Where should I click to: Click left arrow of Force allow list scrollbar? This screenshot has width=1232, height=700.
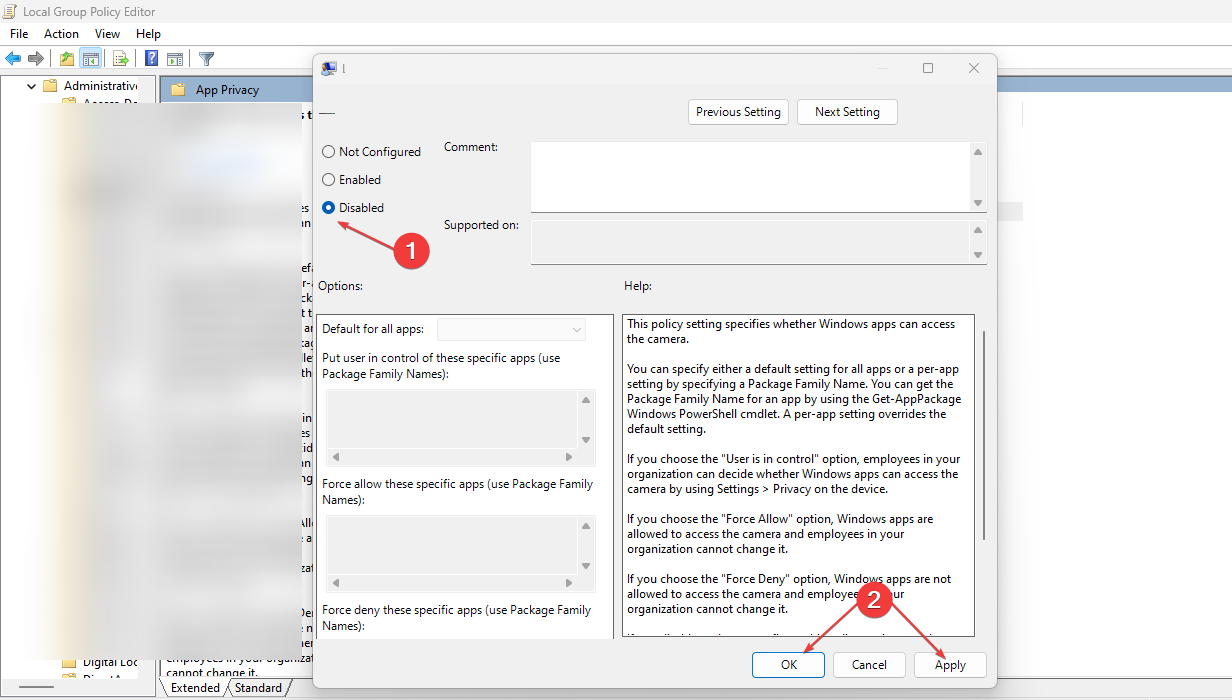pos(335,583)
